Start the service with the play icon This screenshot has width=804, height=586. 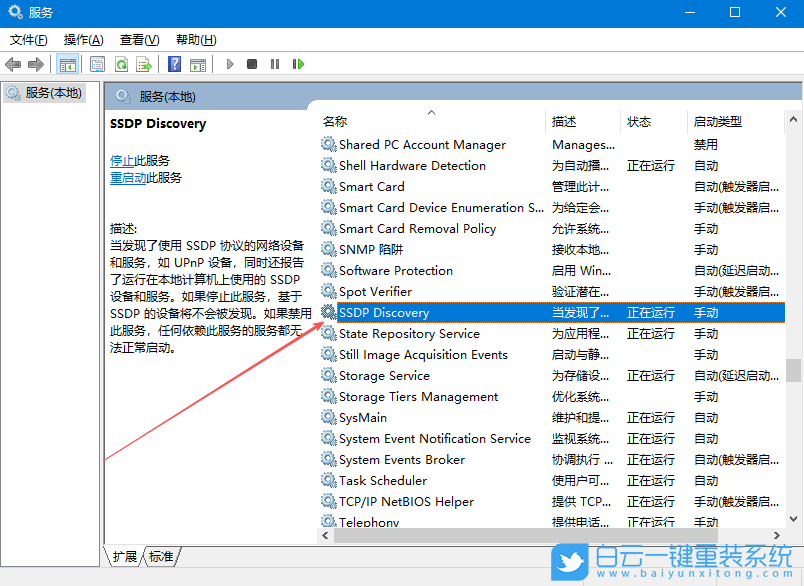click(x=229, y=63)
